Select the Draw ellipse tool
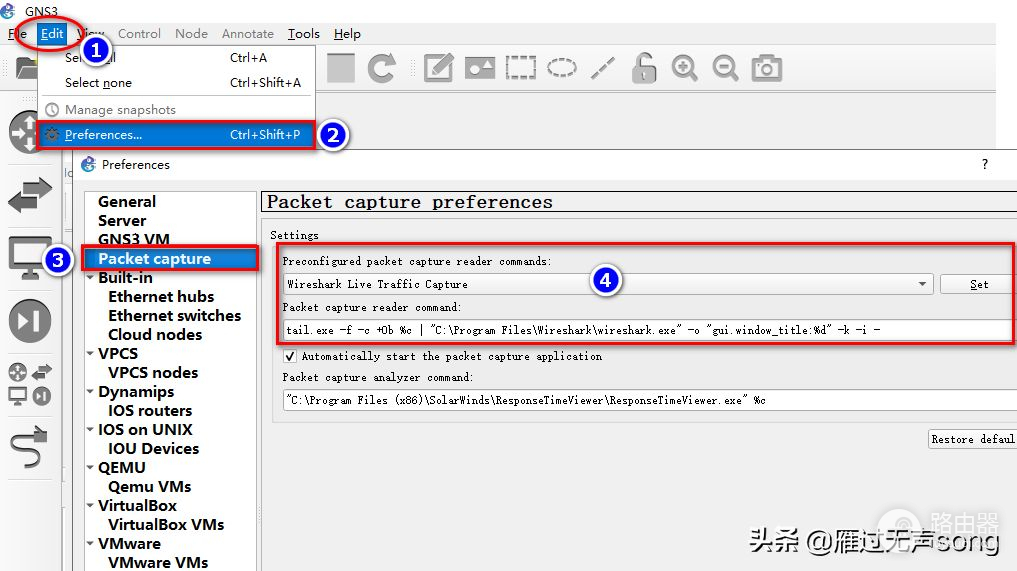The image size is (1017, 571). point(561,68)
